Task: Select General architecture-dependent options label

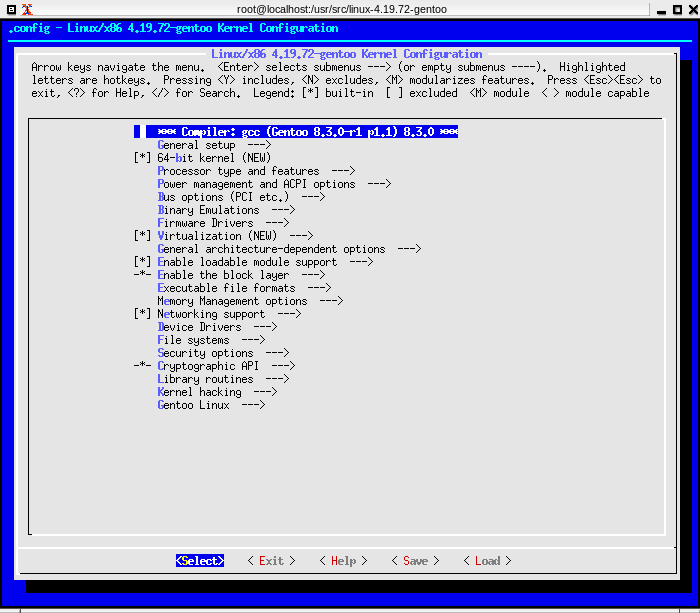Action: coord(271,249)
